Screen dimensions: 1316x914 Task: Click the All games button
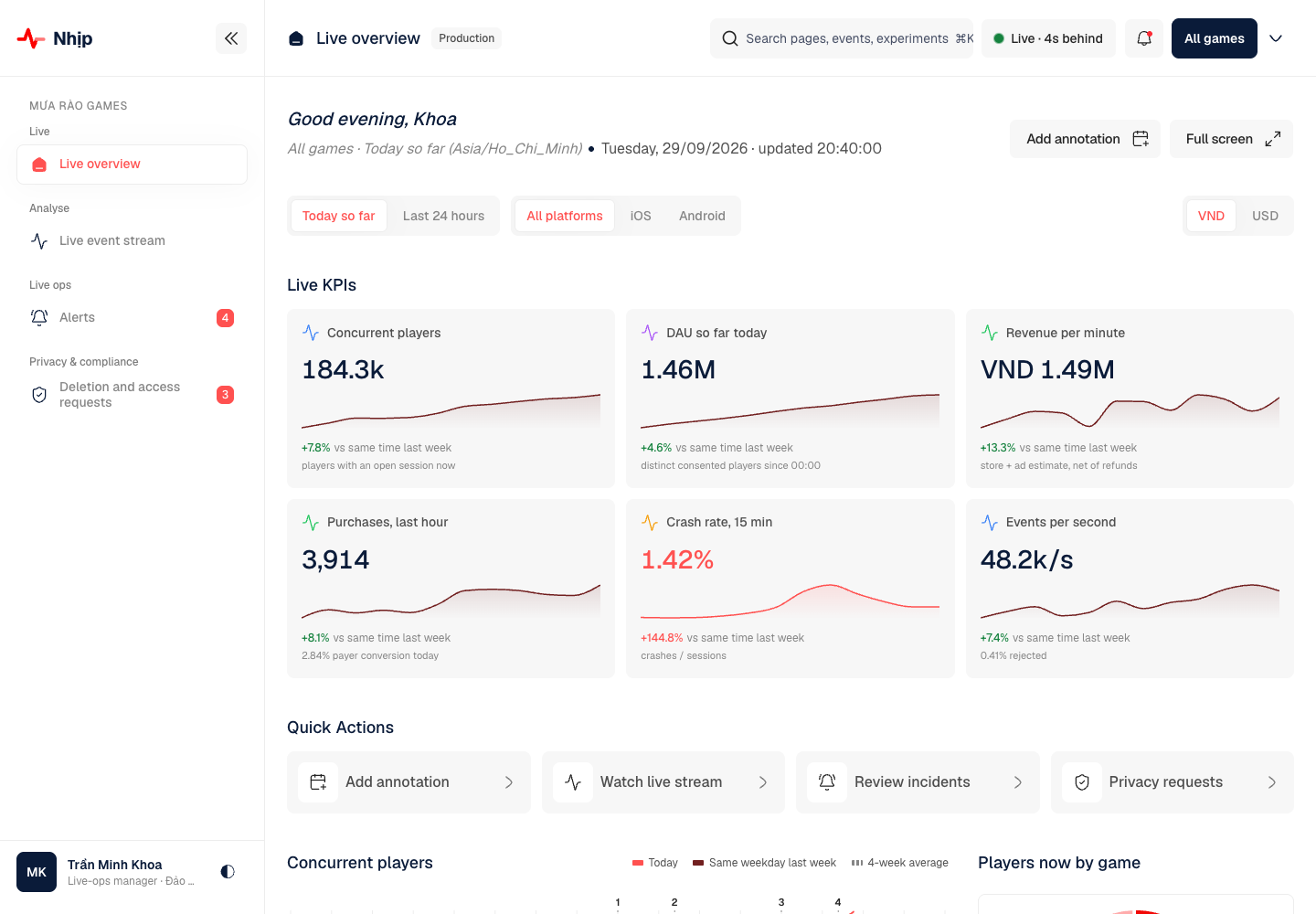click(x=1215, y=38)
